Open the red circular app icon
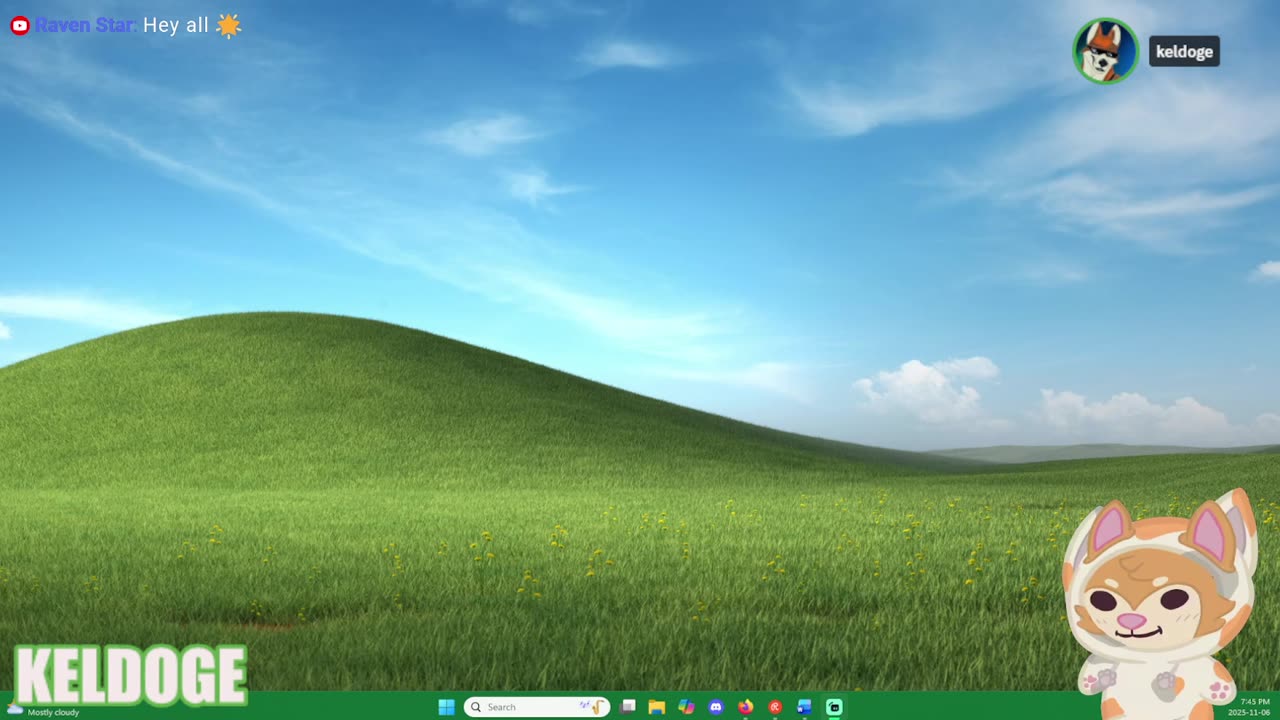Image resolution: width=1280 pixels, height=720 pixels. click(x=775, y=707)
